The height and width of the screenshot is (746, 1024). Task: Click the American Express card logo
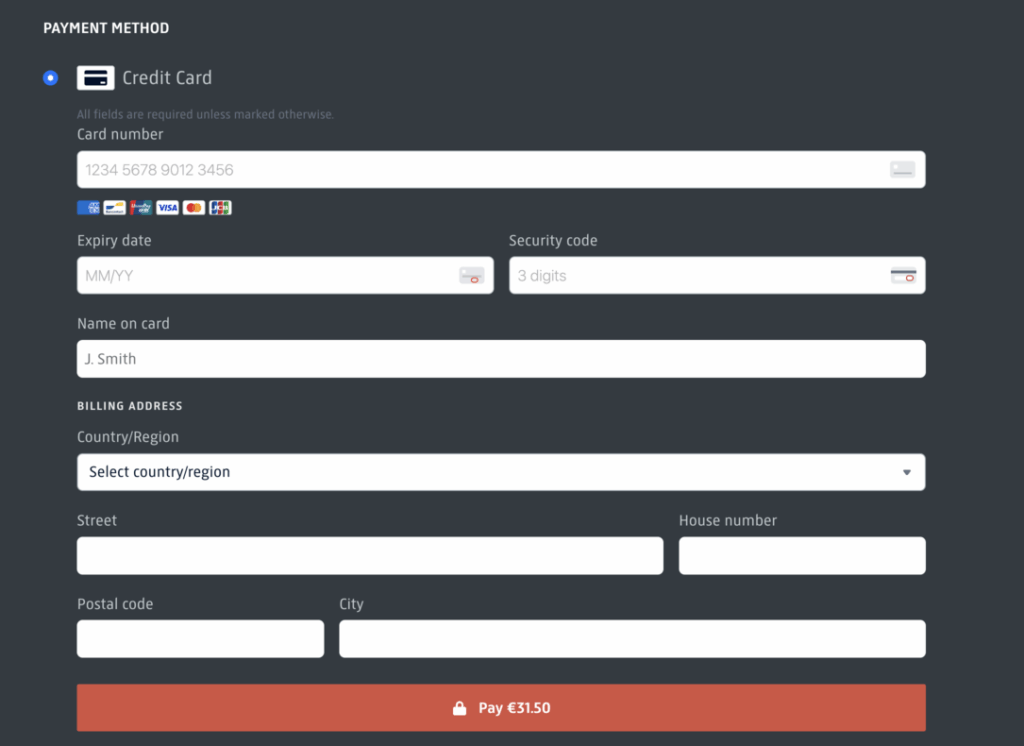[88, 208]
